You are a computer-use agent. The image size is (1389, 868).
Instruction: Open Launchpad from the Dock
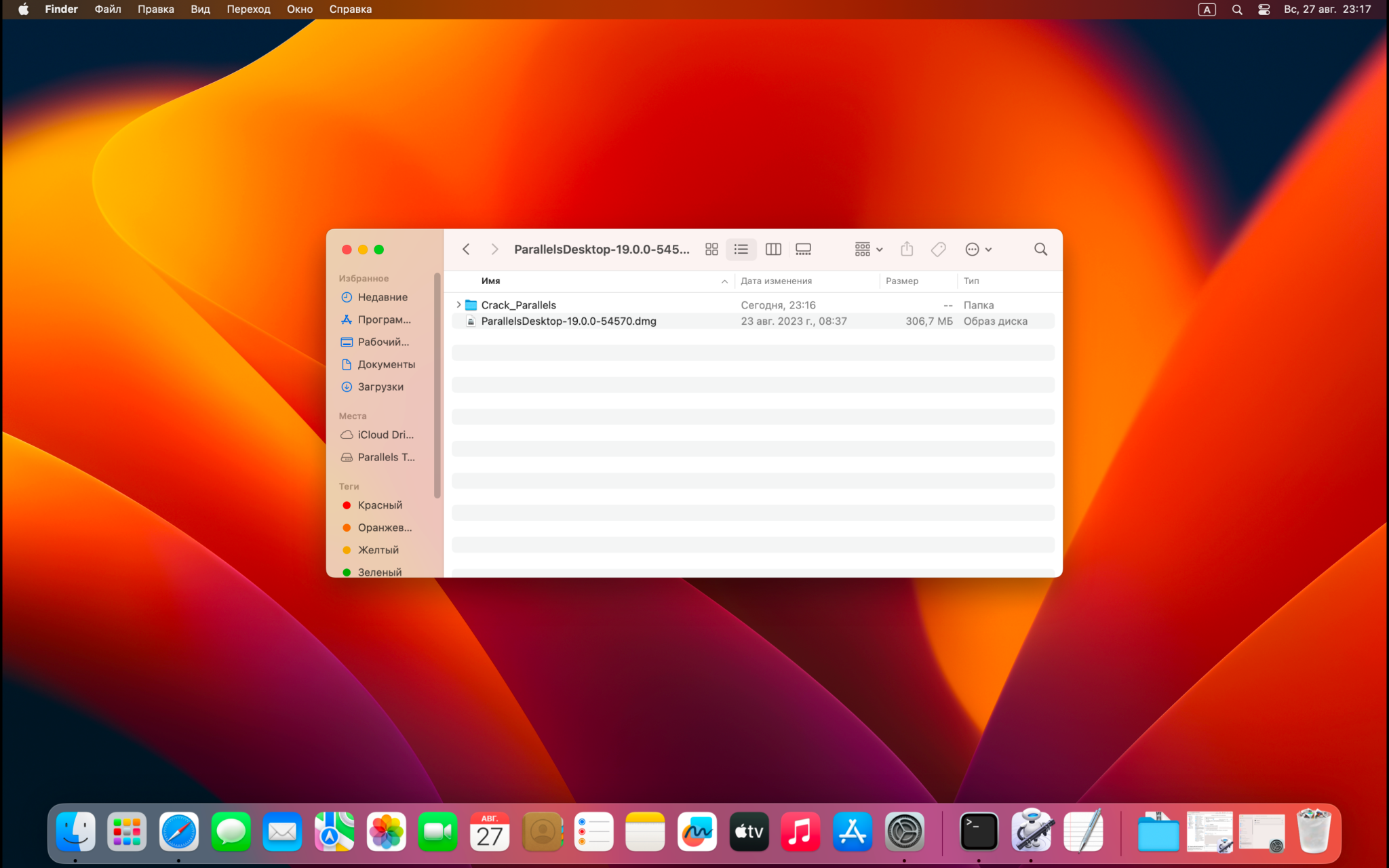127,831
